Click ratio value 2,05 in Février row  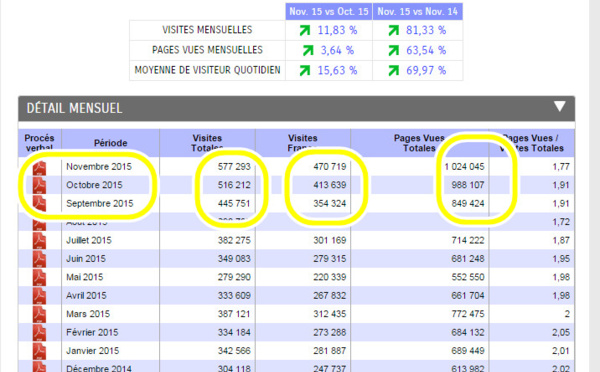tap(561, 332)
